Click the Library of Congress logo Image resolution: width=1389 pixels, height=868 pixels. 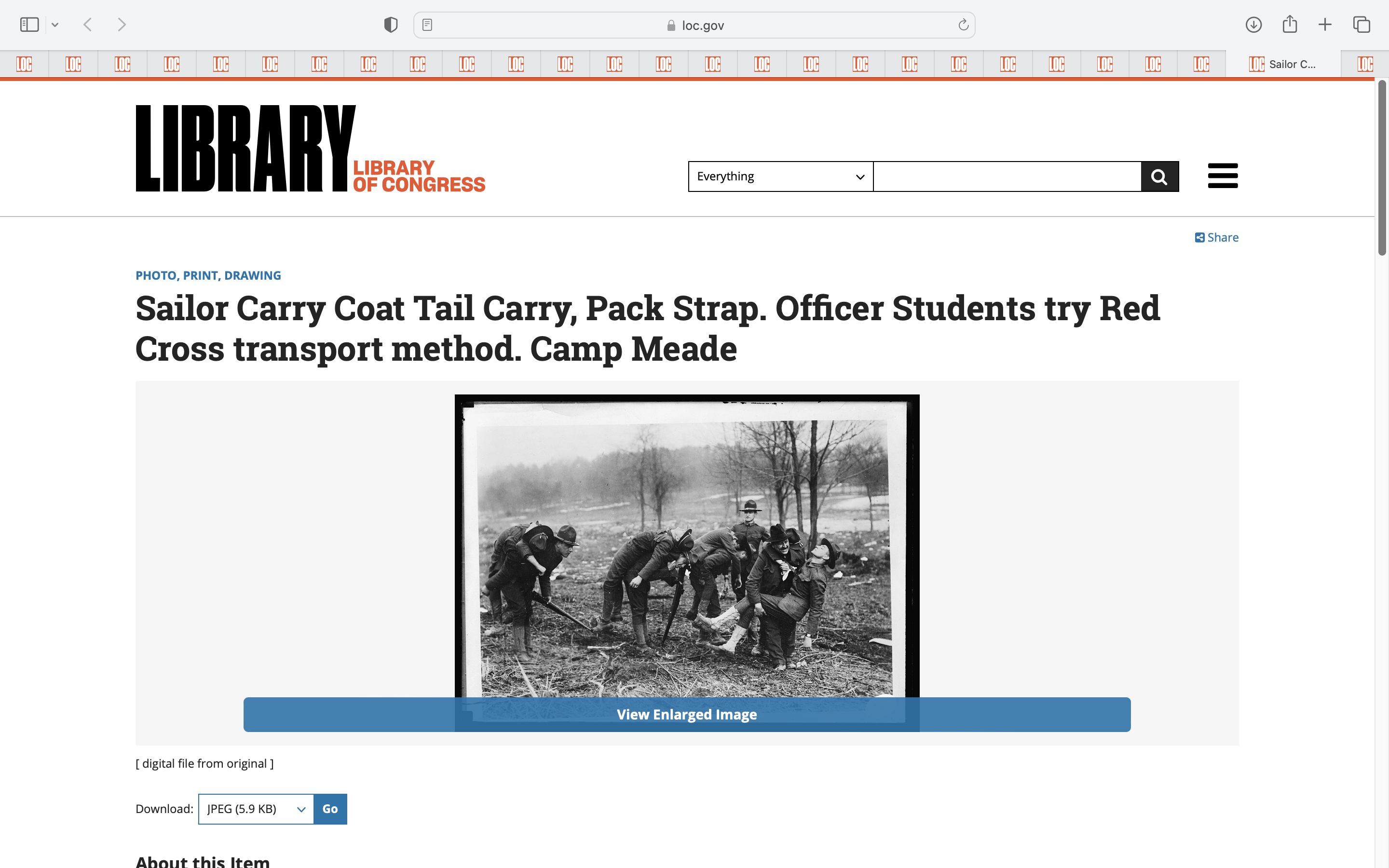[x=310, y=148]
